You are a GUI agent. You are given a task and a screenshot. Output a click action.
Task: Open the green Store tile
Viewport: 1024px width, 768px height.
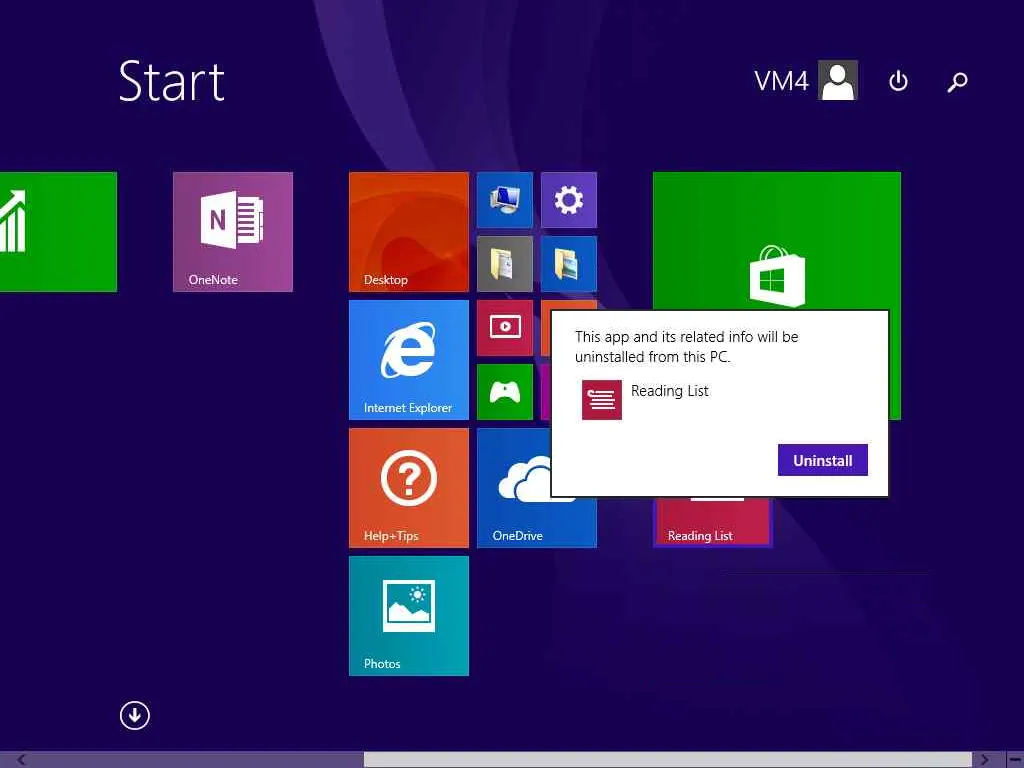click(776, 242)
